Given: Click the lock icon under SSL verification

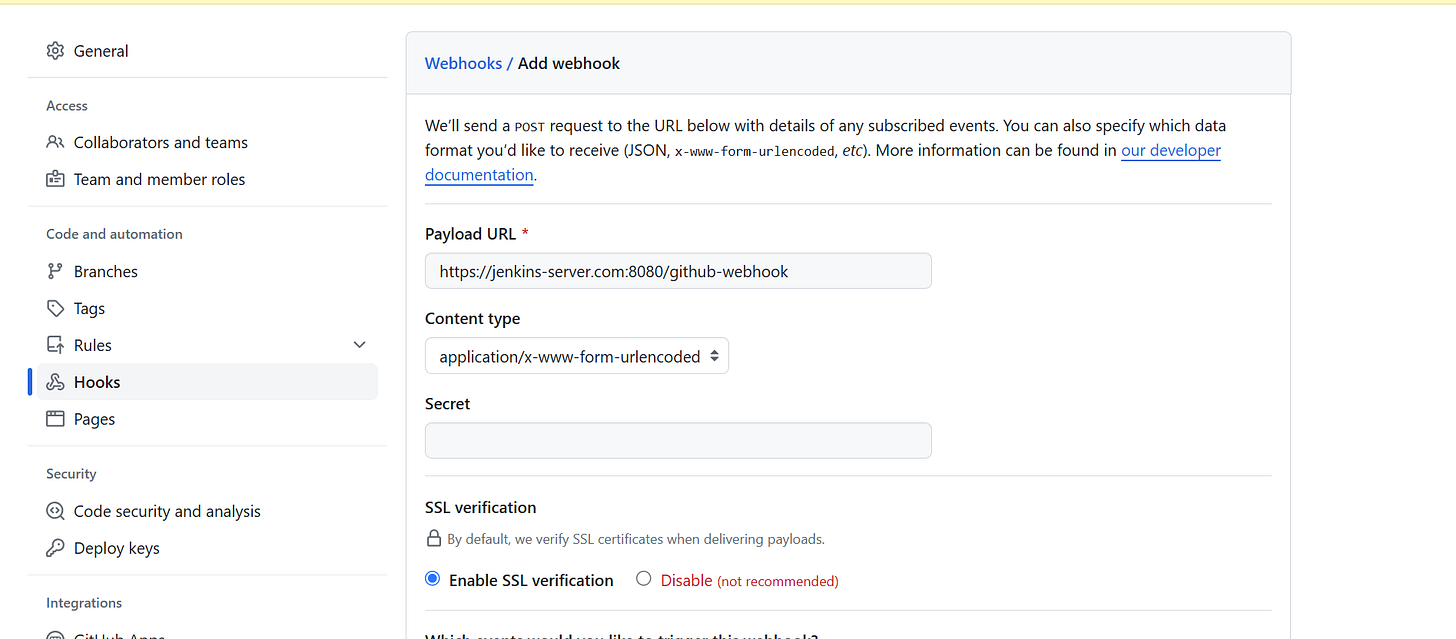Looking at the screenshot, I should point(433,537).
